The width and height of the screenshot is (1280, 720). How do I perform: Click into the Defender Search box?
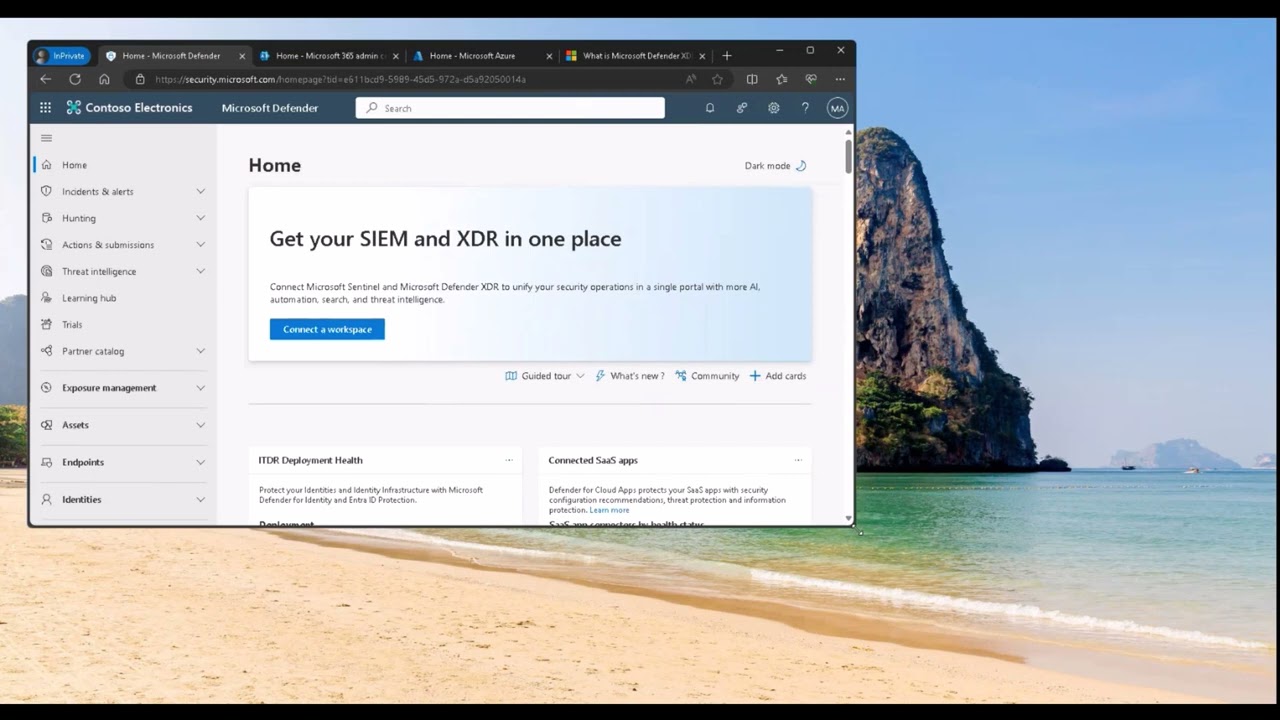pyautogui.click(x=510, y=108)
